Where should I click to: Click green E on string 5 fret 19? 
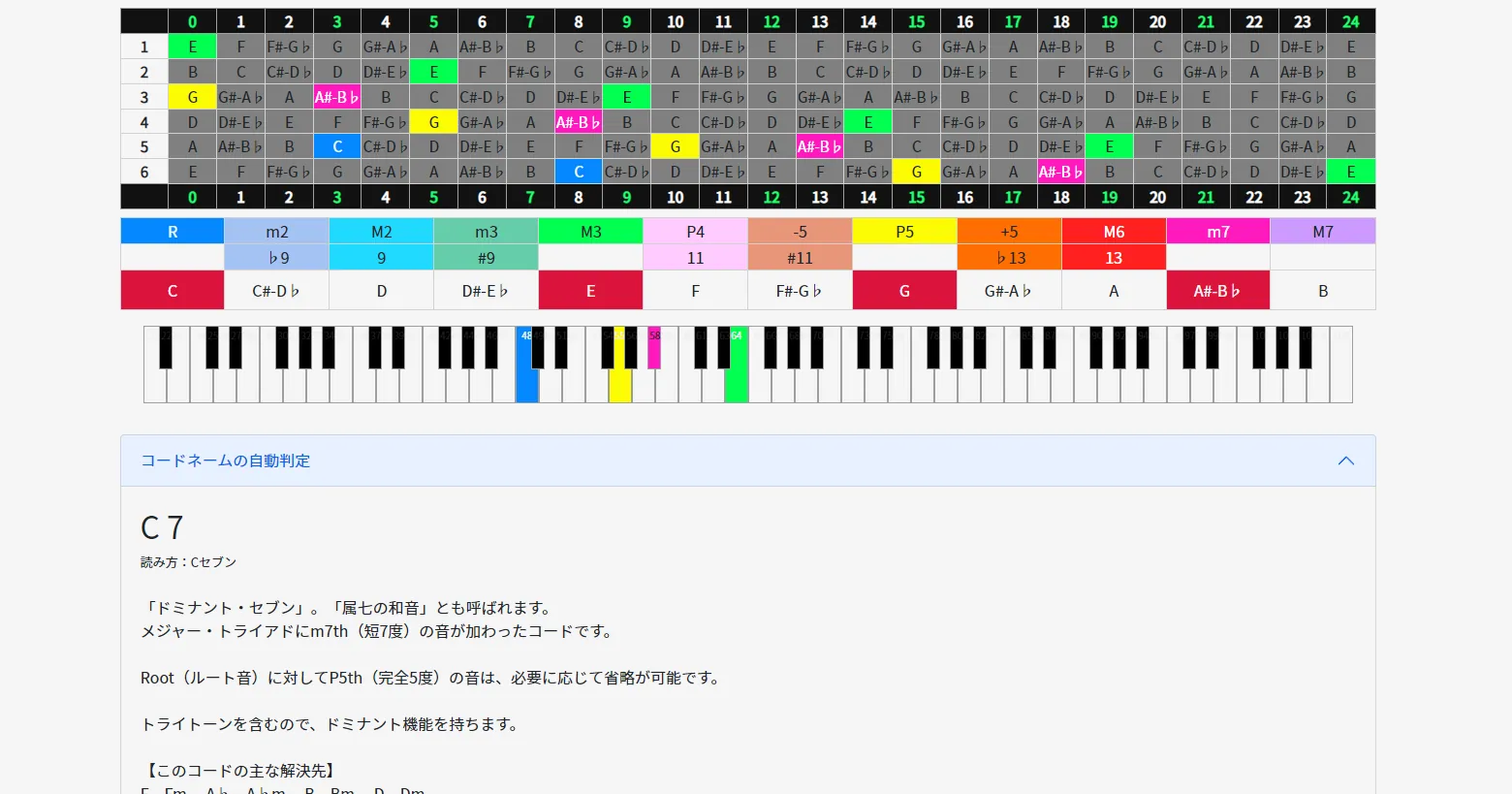point(1110,146)
